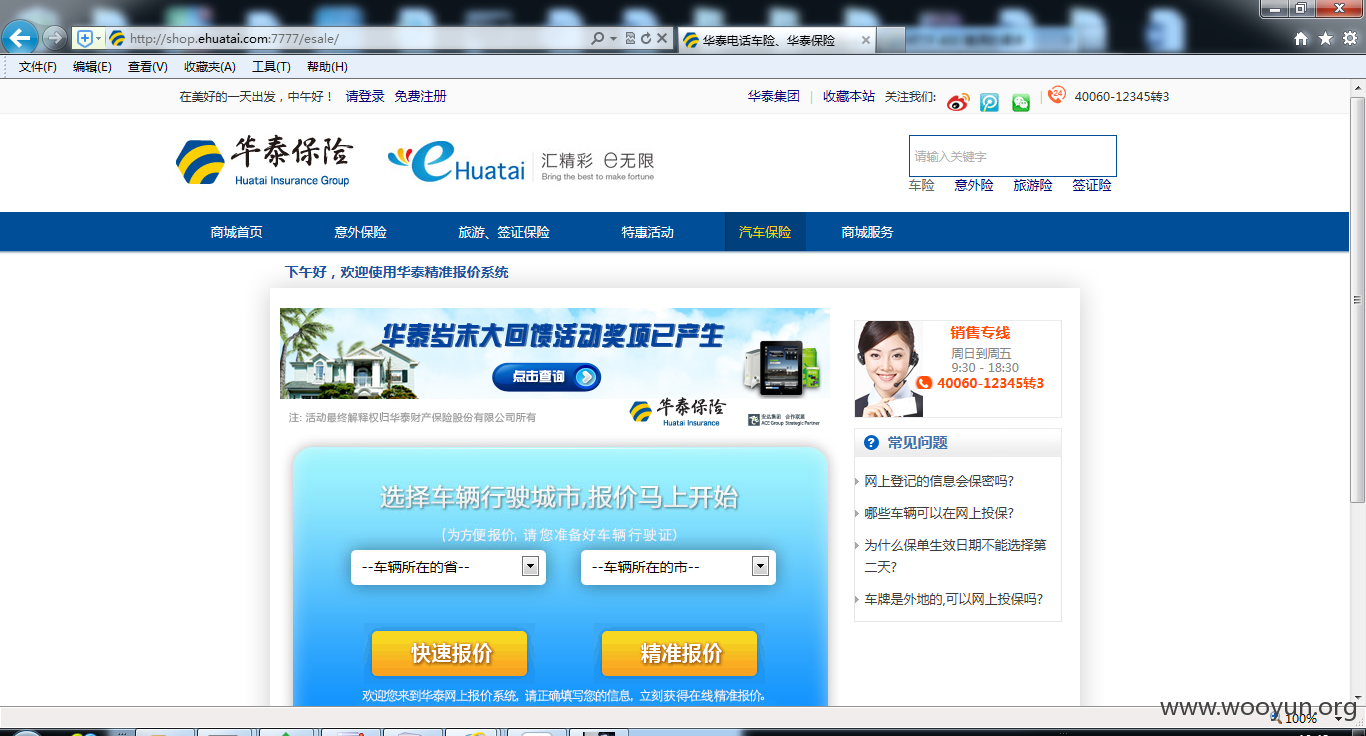This screenshot has width=1366, height=736.
Task: Click the 24-hour phone hotline icon
Action: click(1056, 95)
